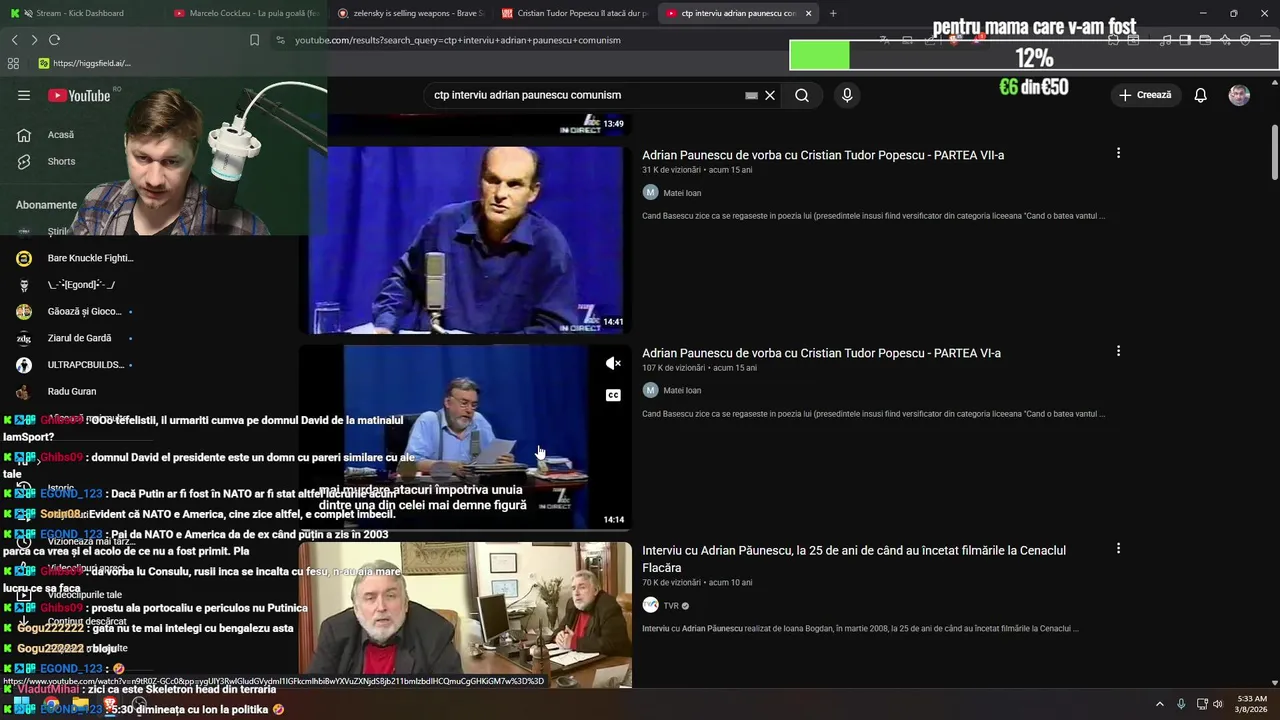This screenshot has width=1280, height=720.
Task: Close the ctp interviu adrian paunescu tab
Action: pyautogui.click(x=808, y=13)
